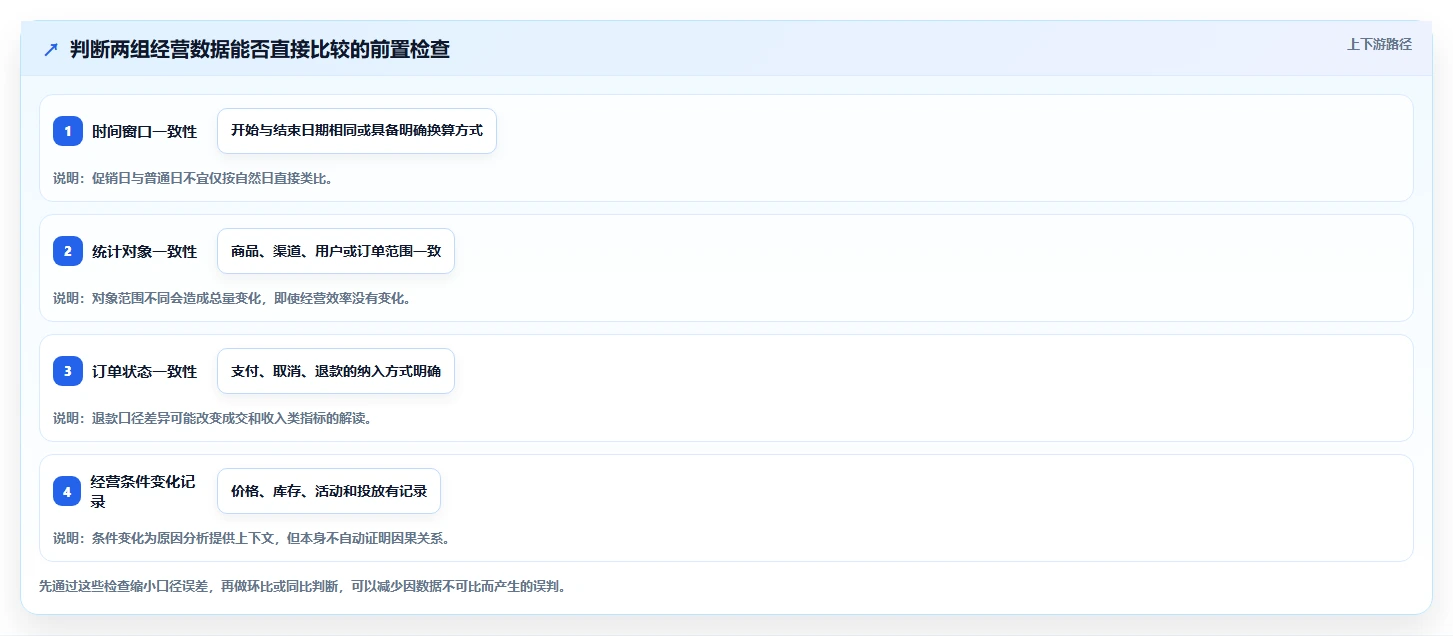Click the chip 价格、库存、活动和投放有记录
1453x636 pixels.
329,491
